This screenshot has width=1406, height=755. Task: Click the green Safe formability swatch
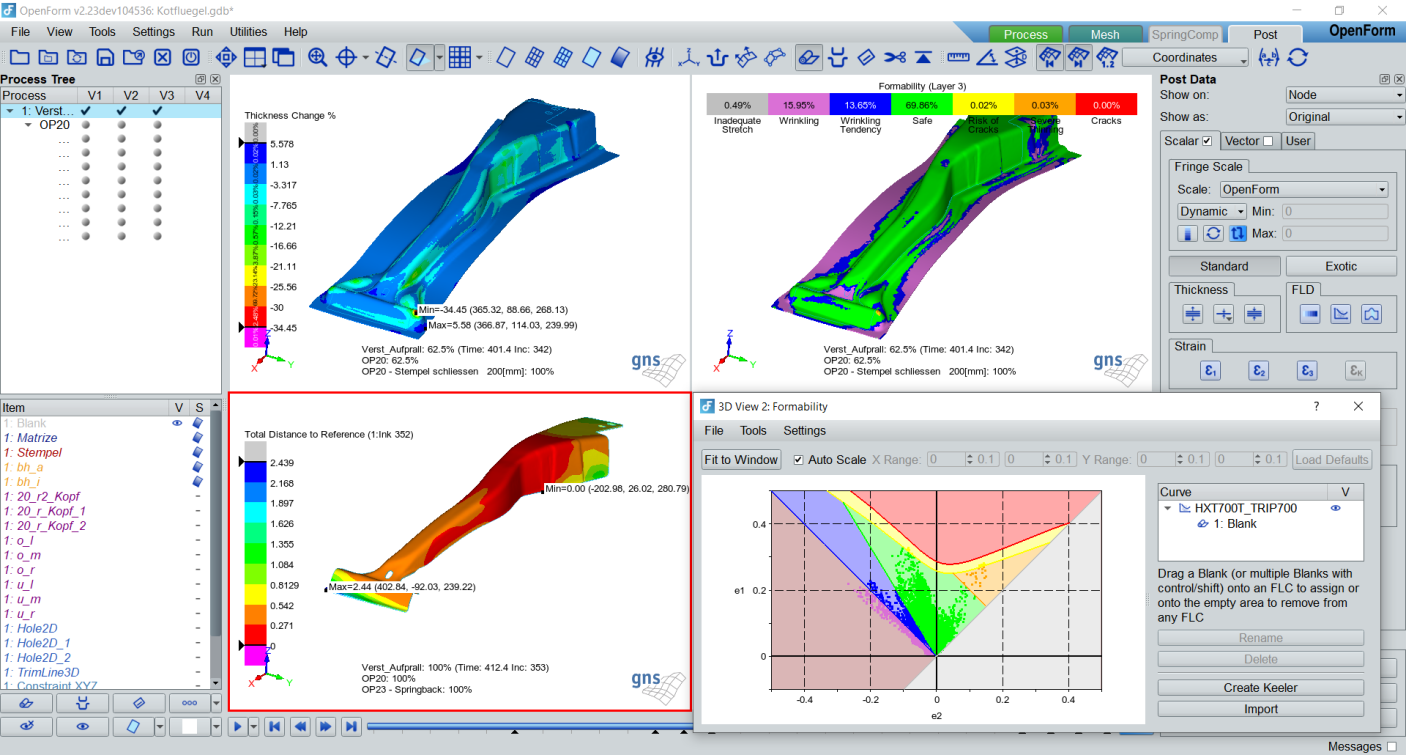coord(922,105)
